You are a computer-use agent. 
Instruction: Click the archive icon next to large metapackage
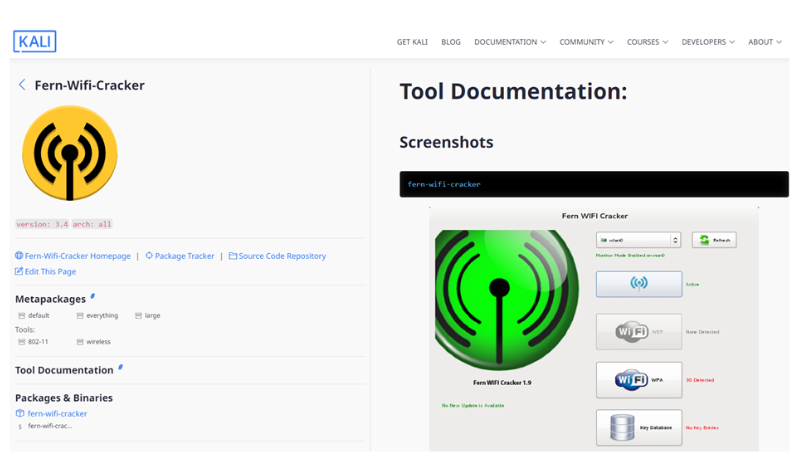coord(138,315)
